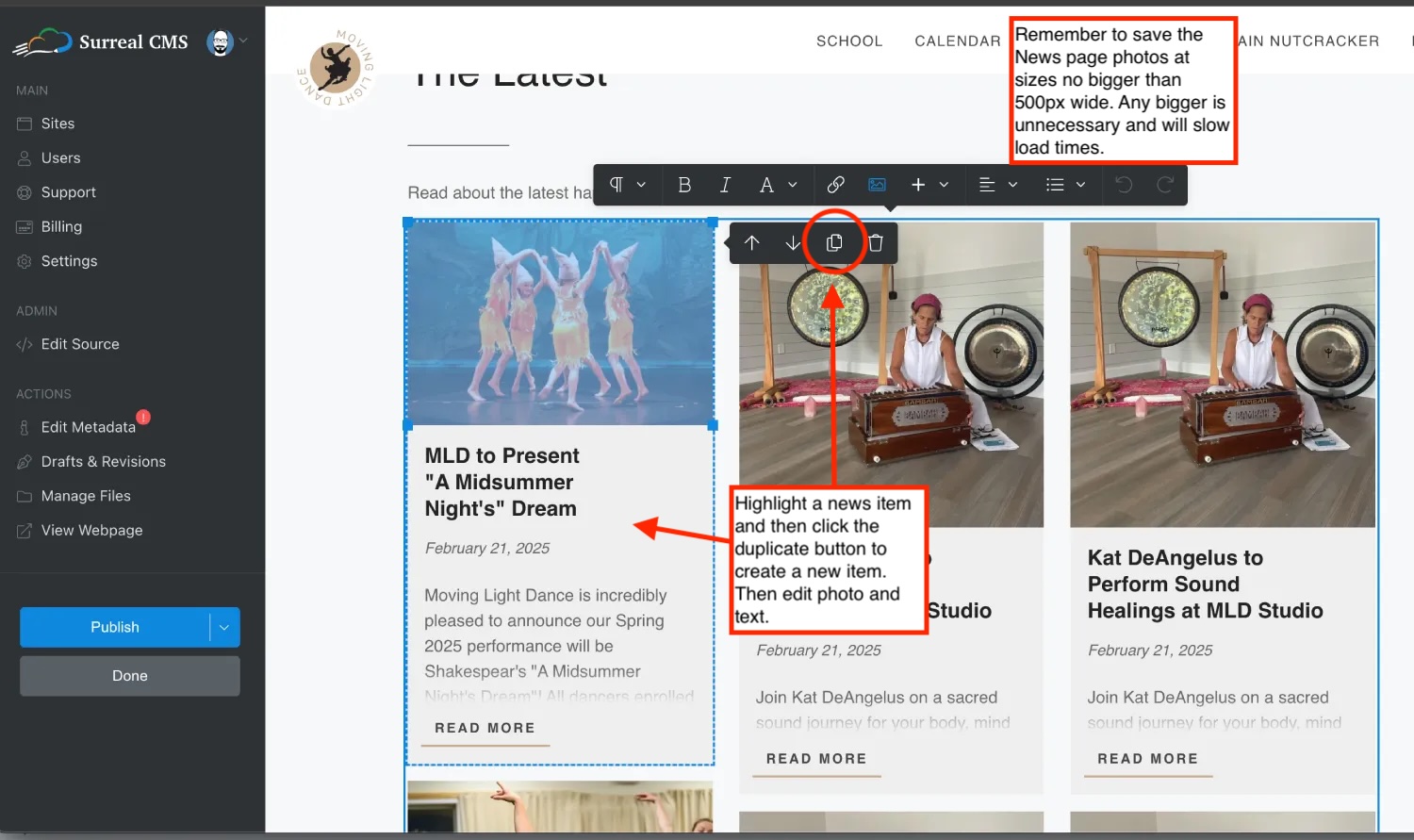Open Midsummer Night's Dream Read More link
The width and height of the screenshot is (1414, 840).
pos(485,728)
